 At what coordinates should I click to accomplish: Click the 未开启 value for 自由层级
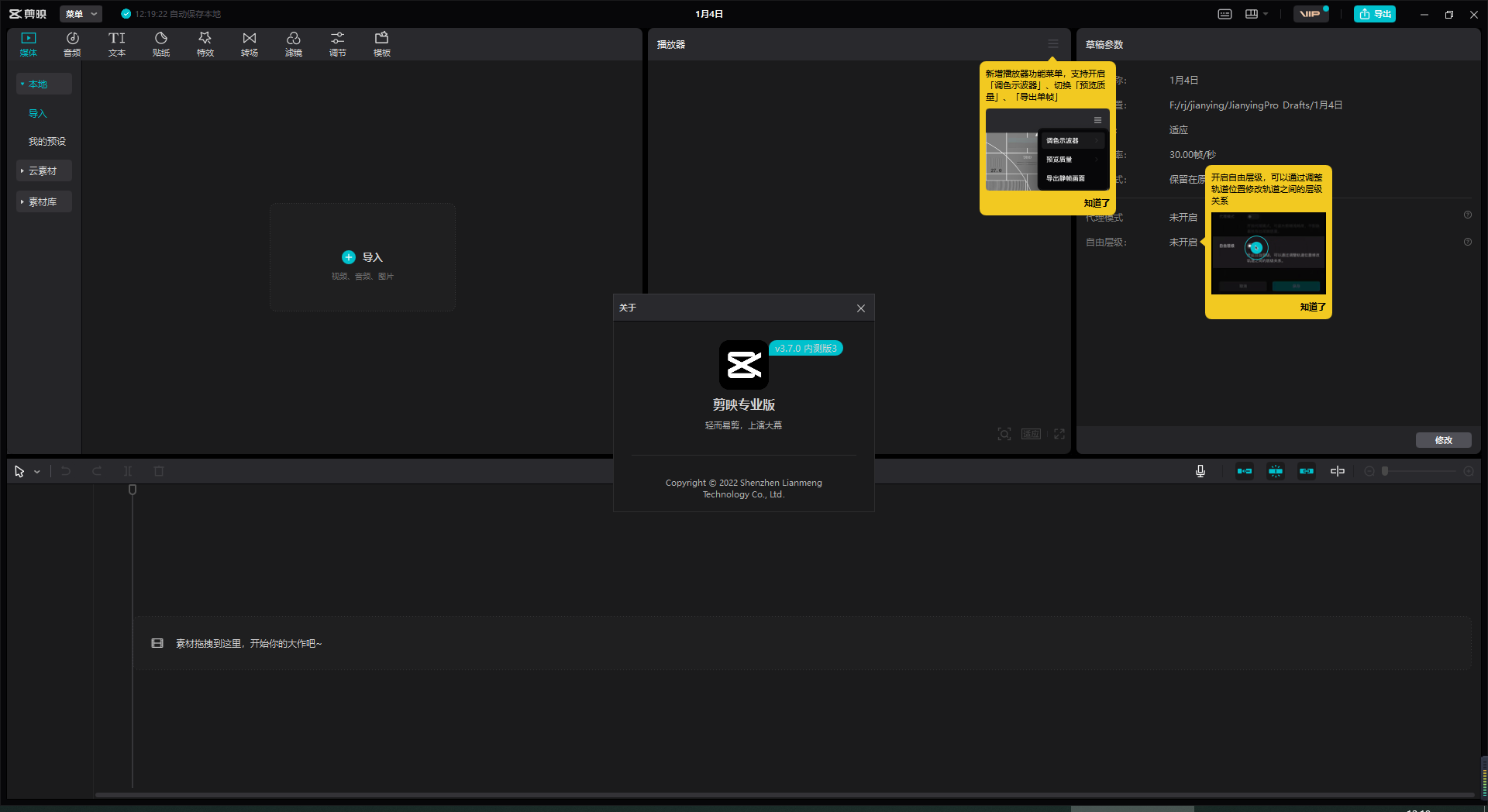1183,242
